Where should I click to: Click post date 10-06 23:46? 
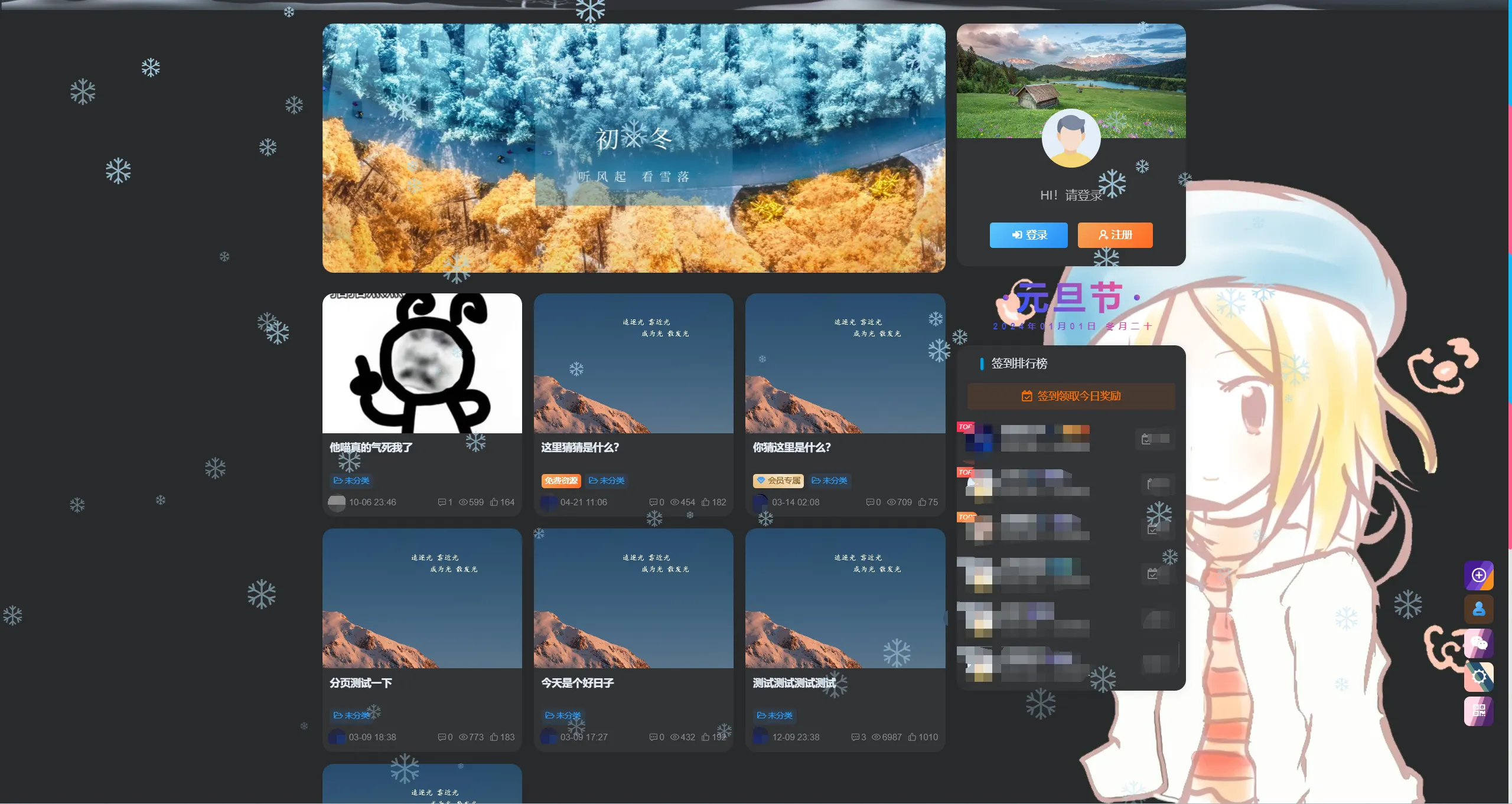pos(372,502)
